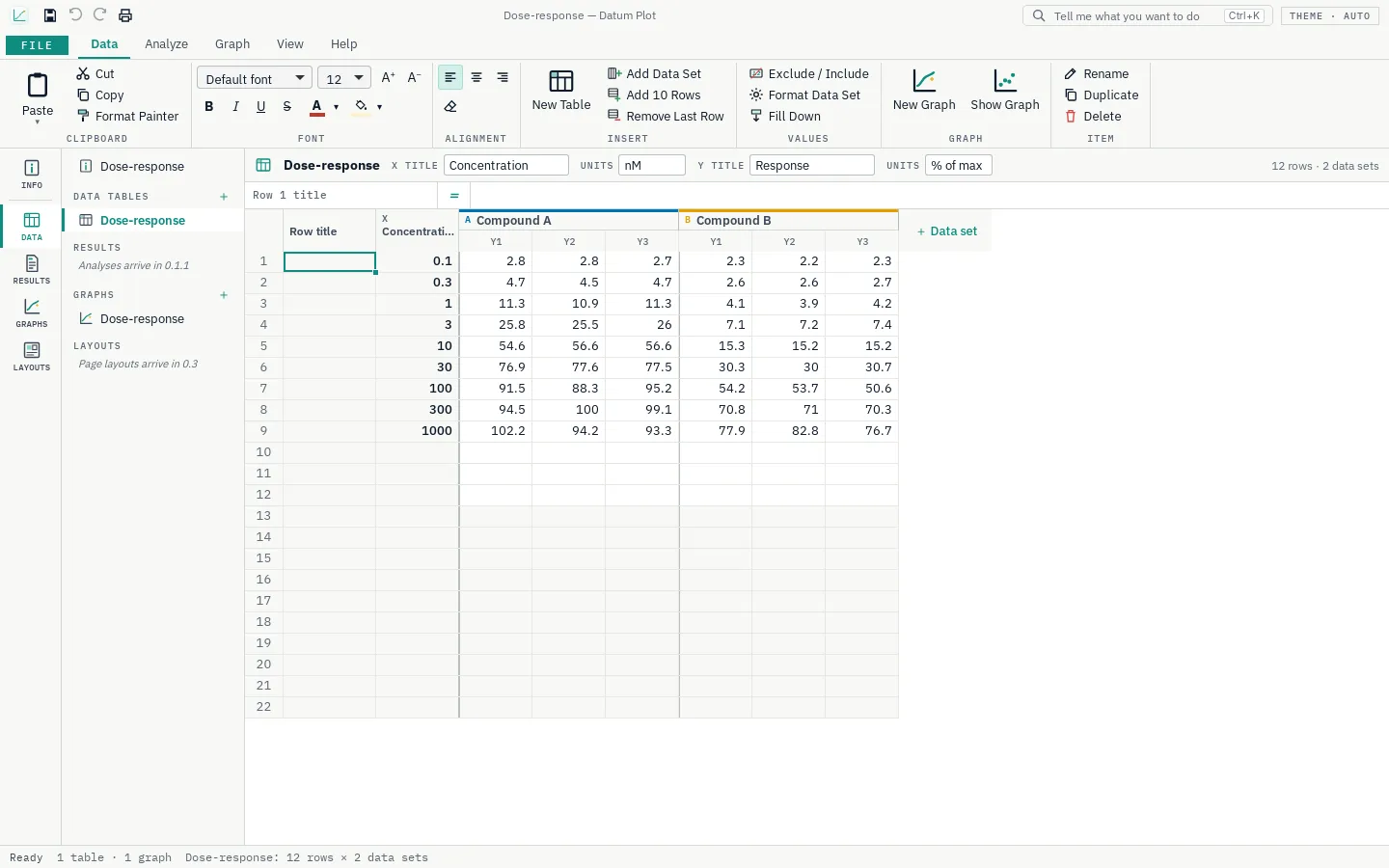Click the Tell me what you want search box
The image size is (1389, 868).
(x=1148, y=16)
